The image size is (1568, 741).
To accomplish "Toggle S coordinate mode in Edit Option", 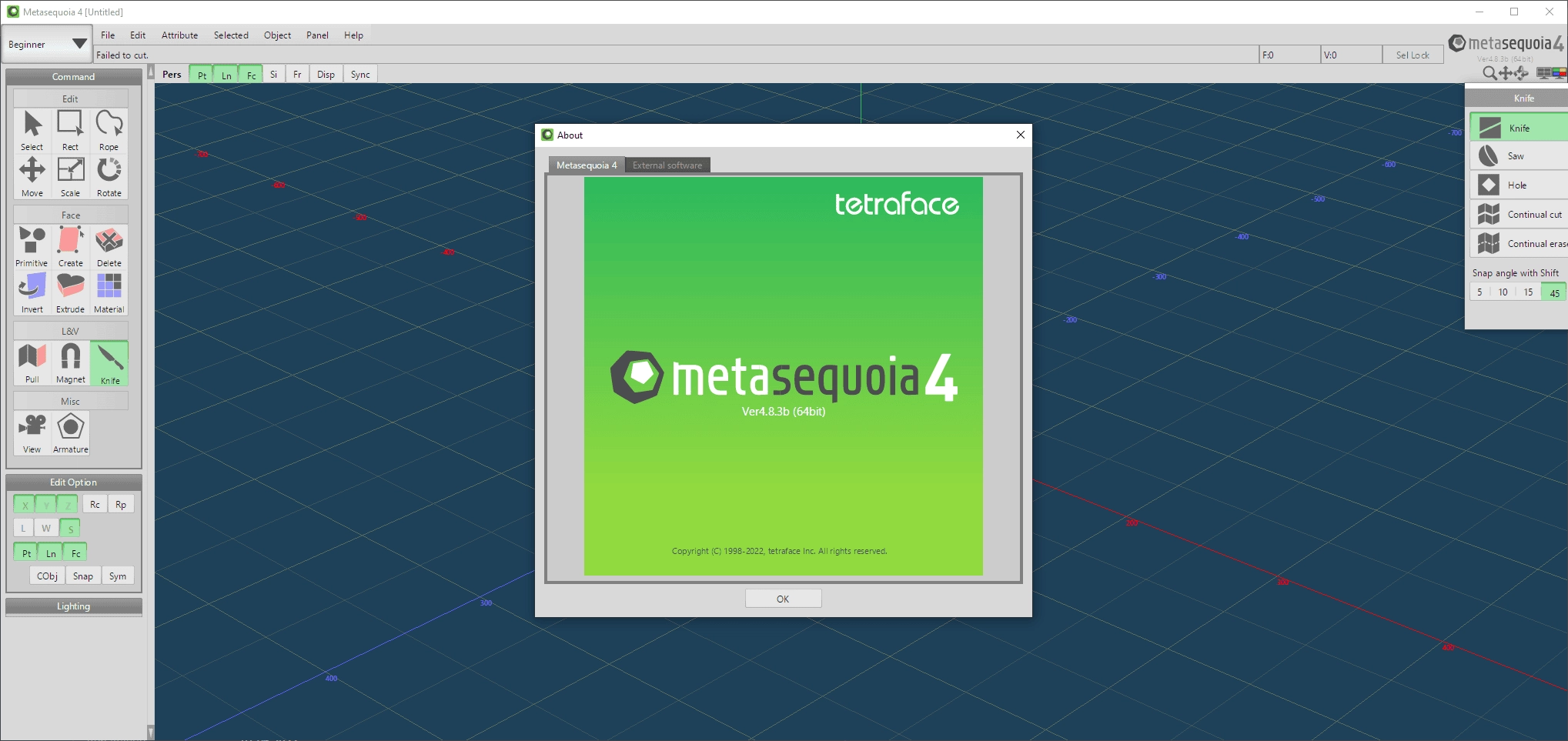I will (x=70, y=529).
